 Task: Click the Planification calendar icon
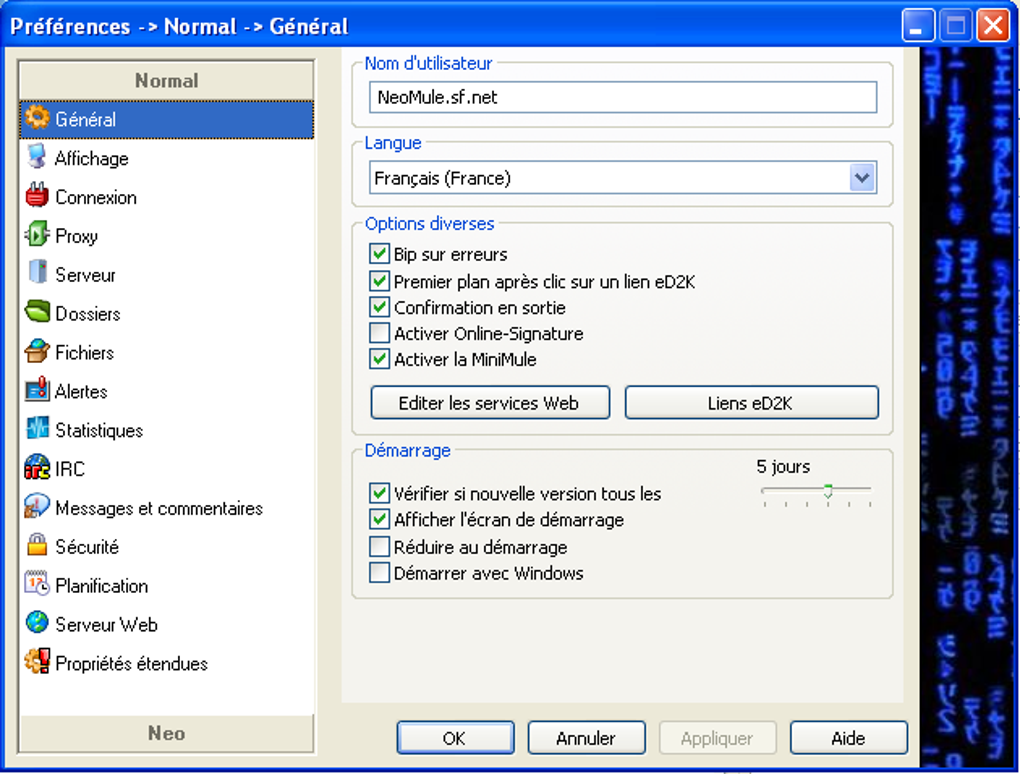click(37, 585)
